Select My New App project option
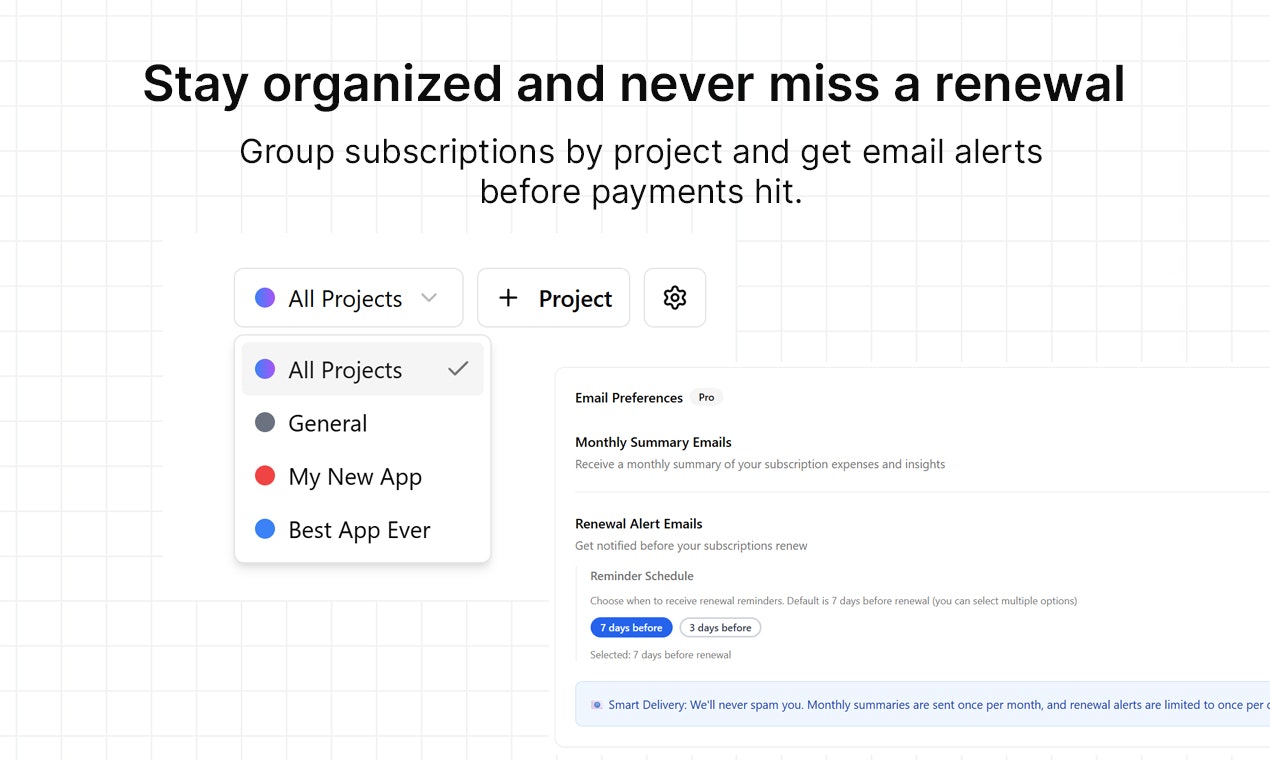The image size is (1270, 760). [x=362, y=476]
